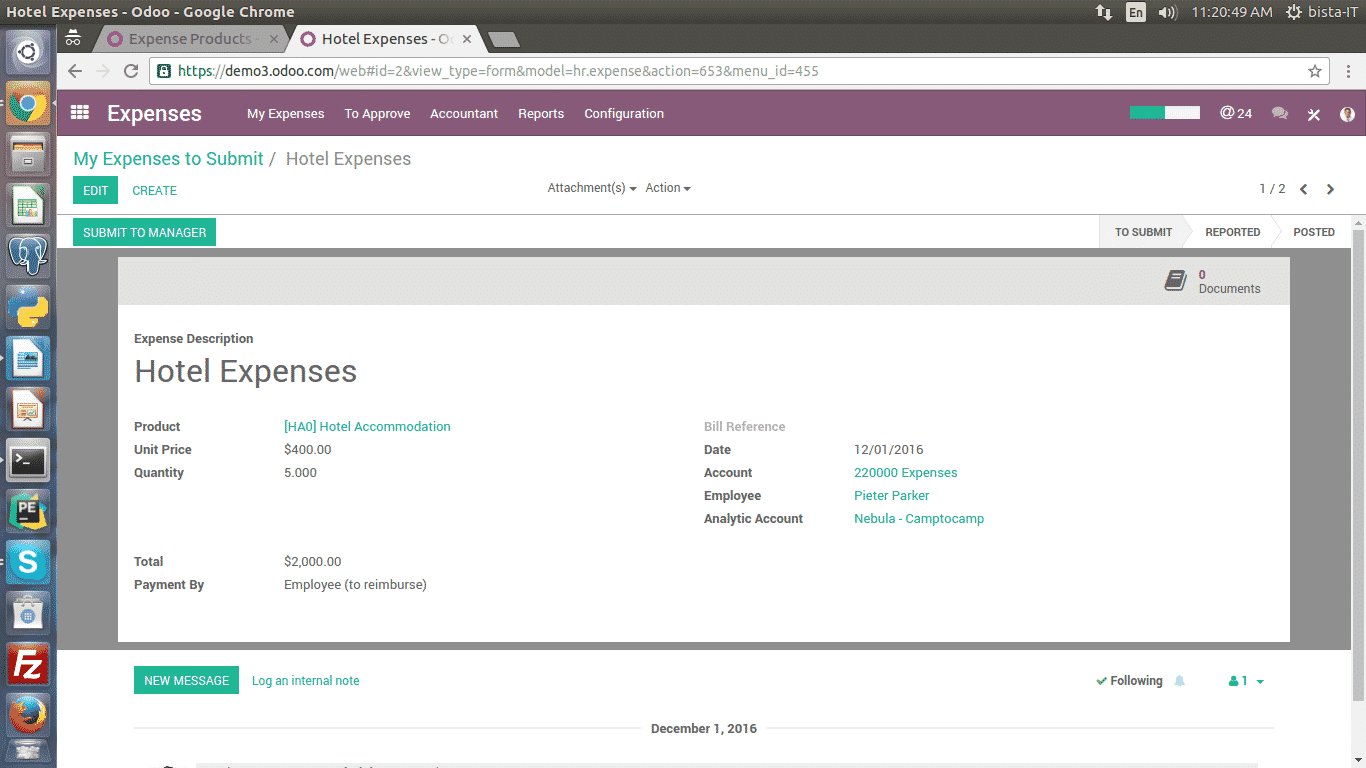The width and height of the screenshot is (1366, 768).
Task: Open the Files manager dock icon
Action: click(28, 155)
